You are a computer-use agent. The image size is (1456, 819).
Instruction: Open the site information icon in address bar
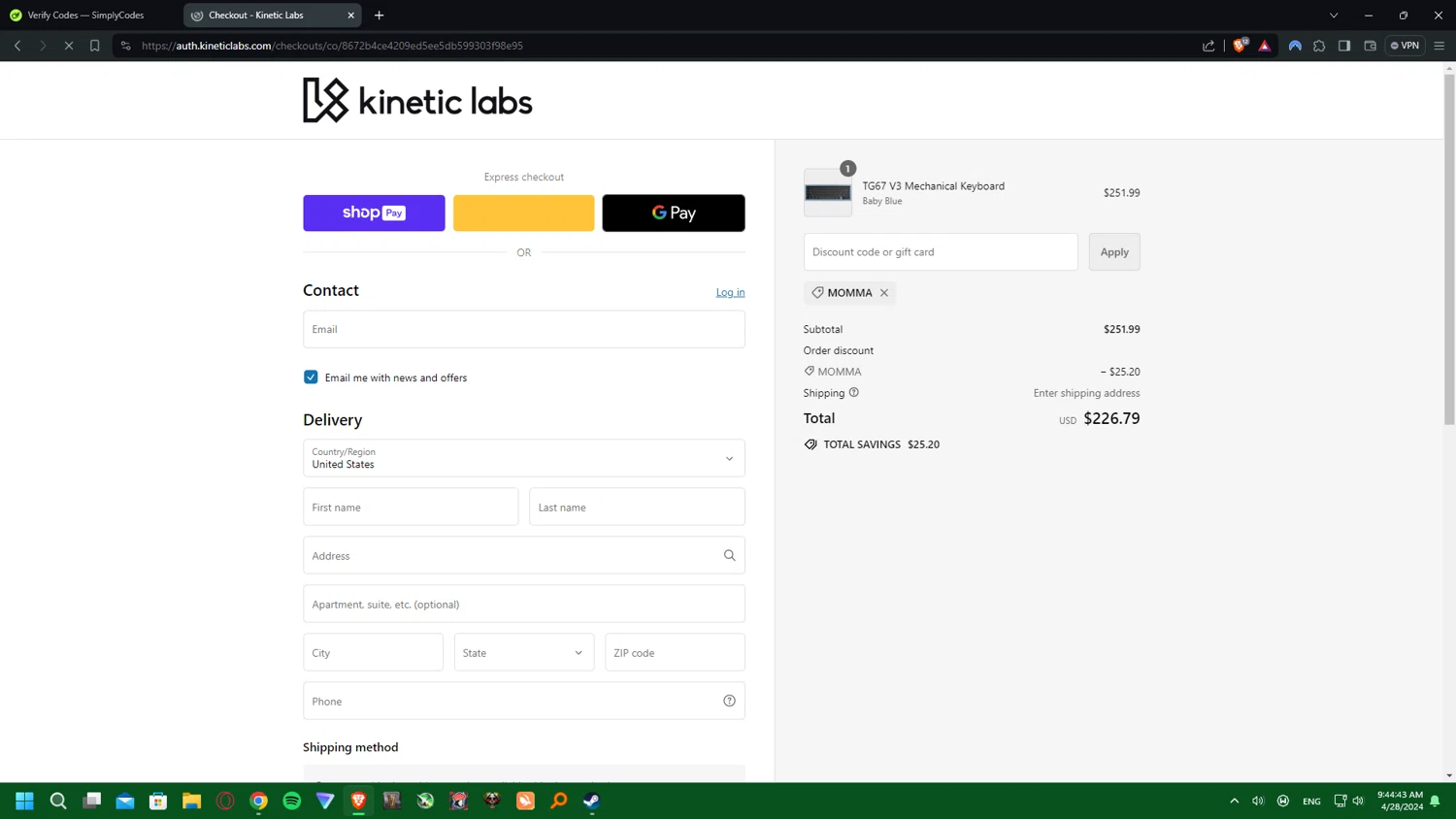125,46
